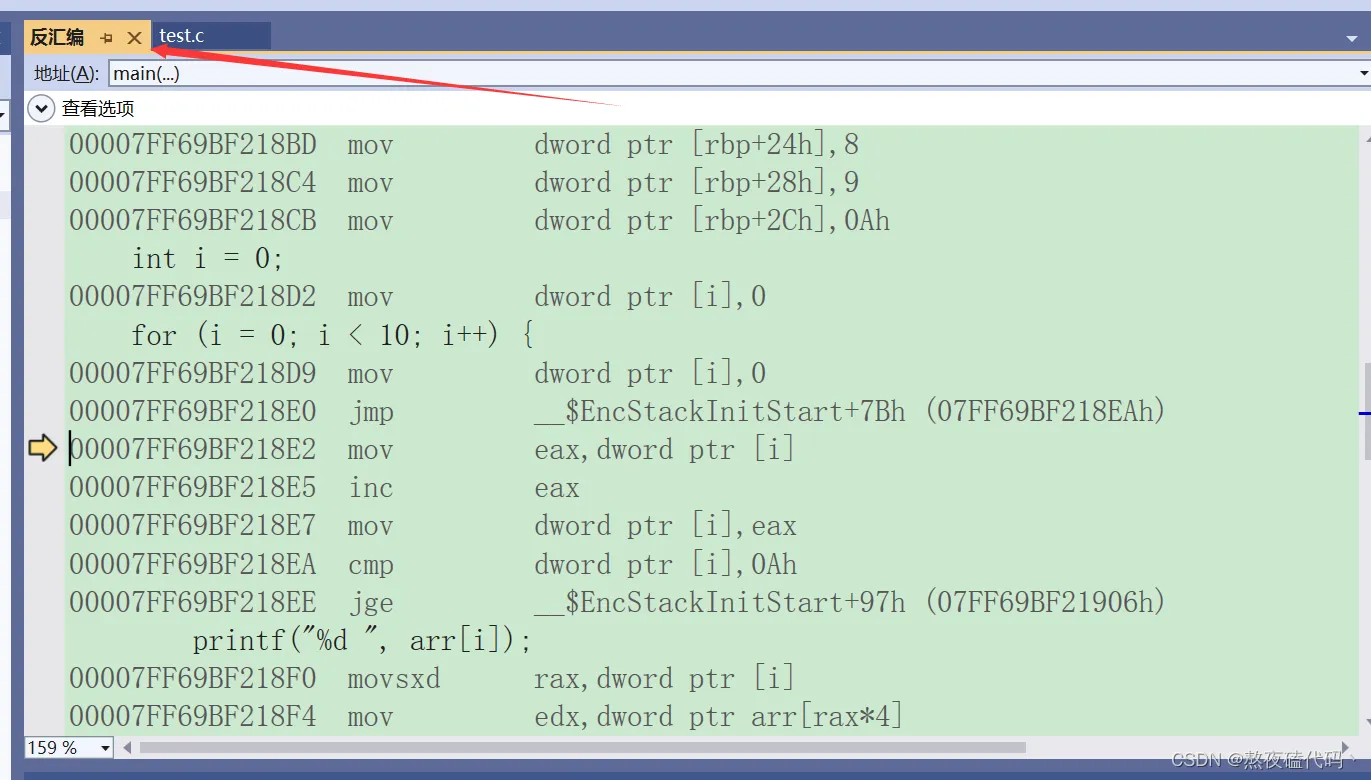1371x780 pixels.
Task: Click address 00007FF69BF218CB
Action: tap(193, 221)
